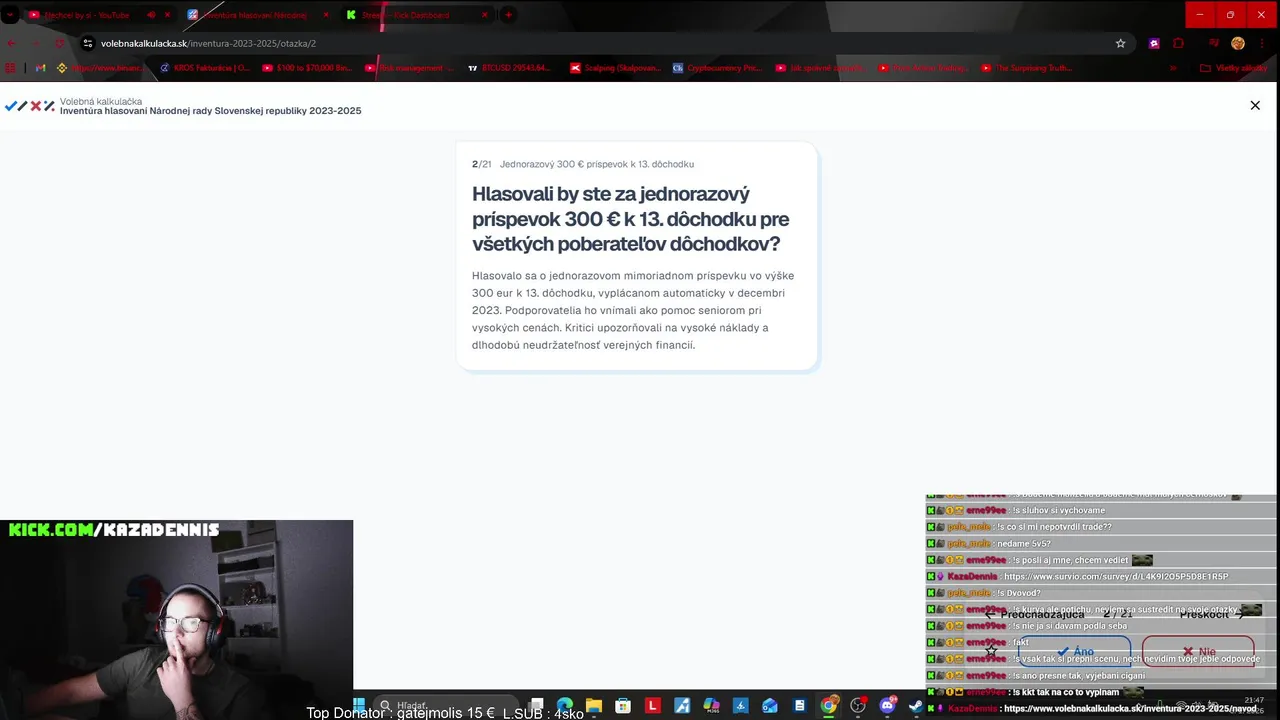
Task: Close the Volebná kalkulačka questionnaire with X
Action: click(1255, 105)
